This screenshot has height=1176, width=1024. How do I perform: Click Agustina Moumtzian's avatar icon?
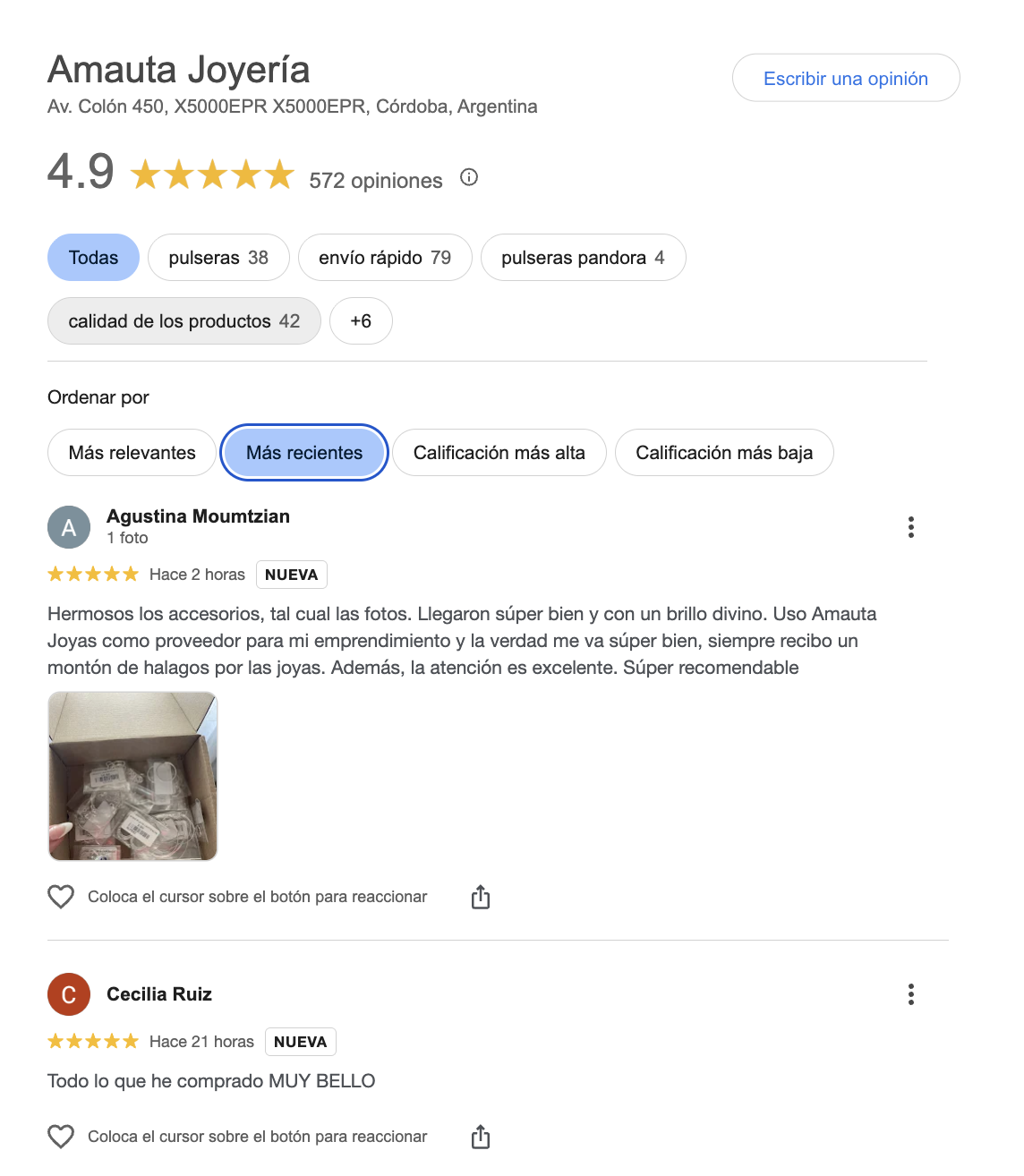click(69, 527)
